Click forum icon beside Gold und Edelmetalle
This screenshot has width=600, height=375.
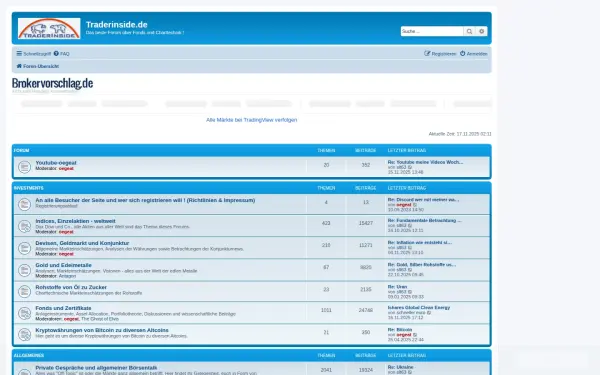pyautogui.click(x=24, y=270)
